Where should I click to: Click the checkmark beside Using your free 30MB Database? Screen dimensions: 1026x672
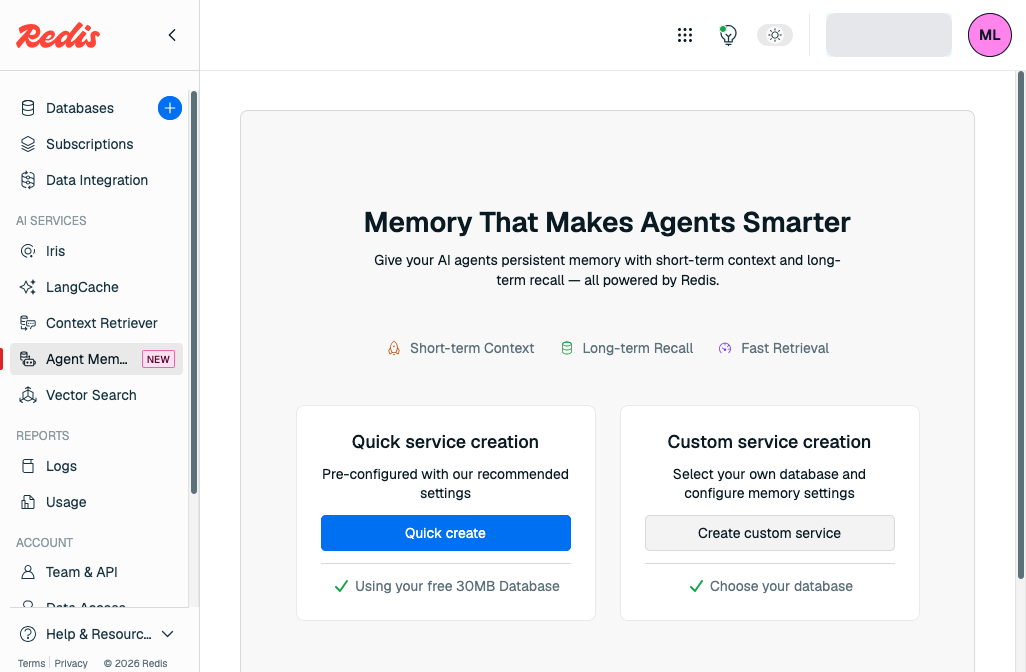[x=341, y=586]
